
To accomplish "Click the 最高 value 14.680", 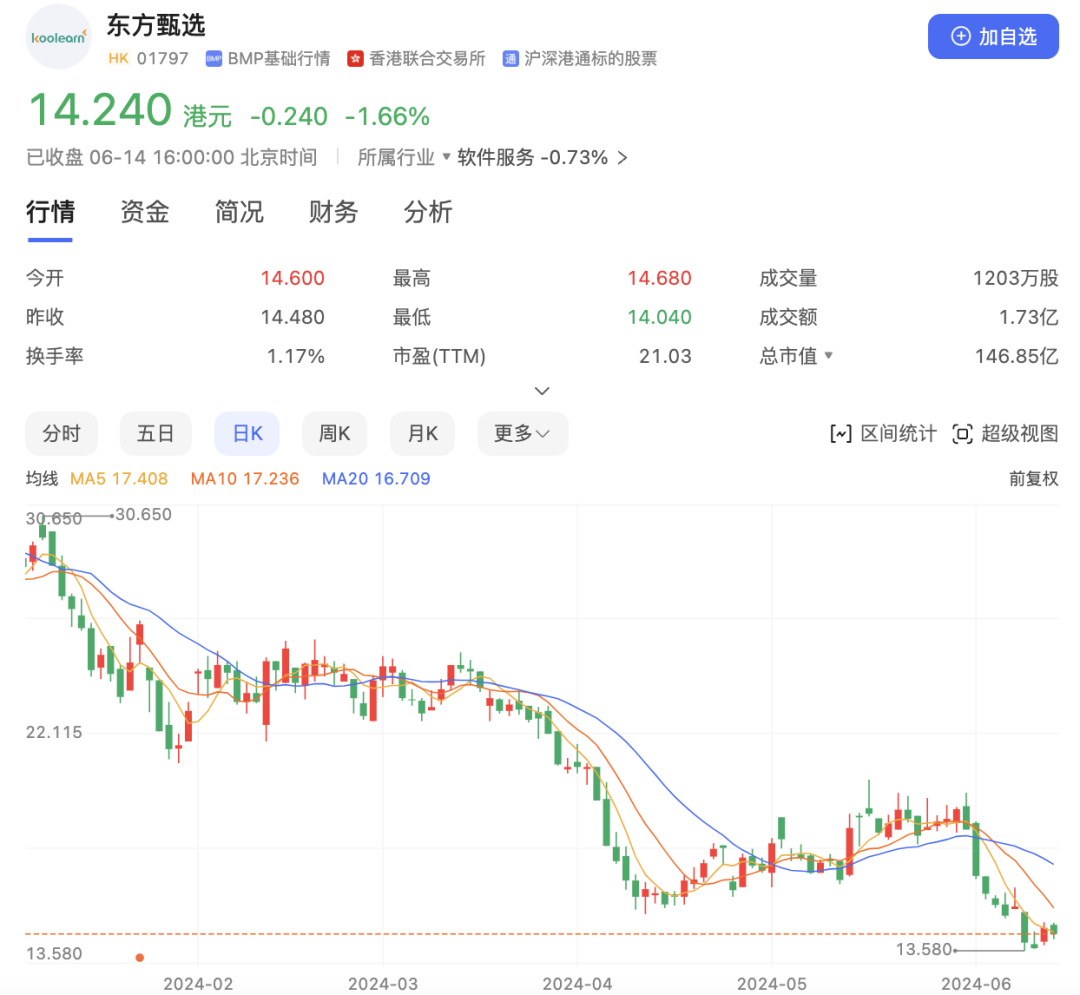I will click(x=659, y=278).
